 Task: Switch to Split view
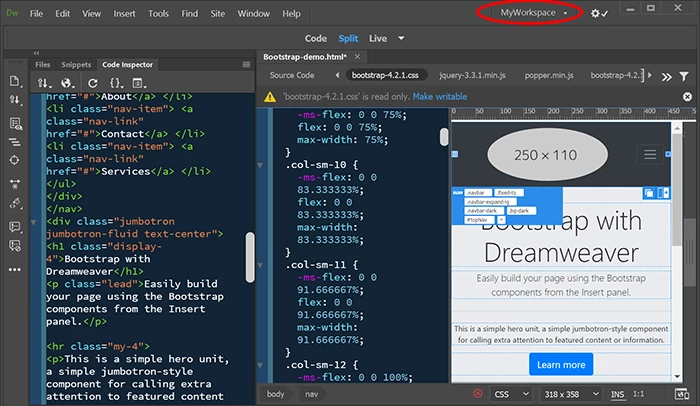pyautogui.click(x=348, y=38)
